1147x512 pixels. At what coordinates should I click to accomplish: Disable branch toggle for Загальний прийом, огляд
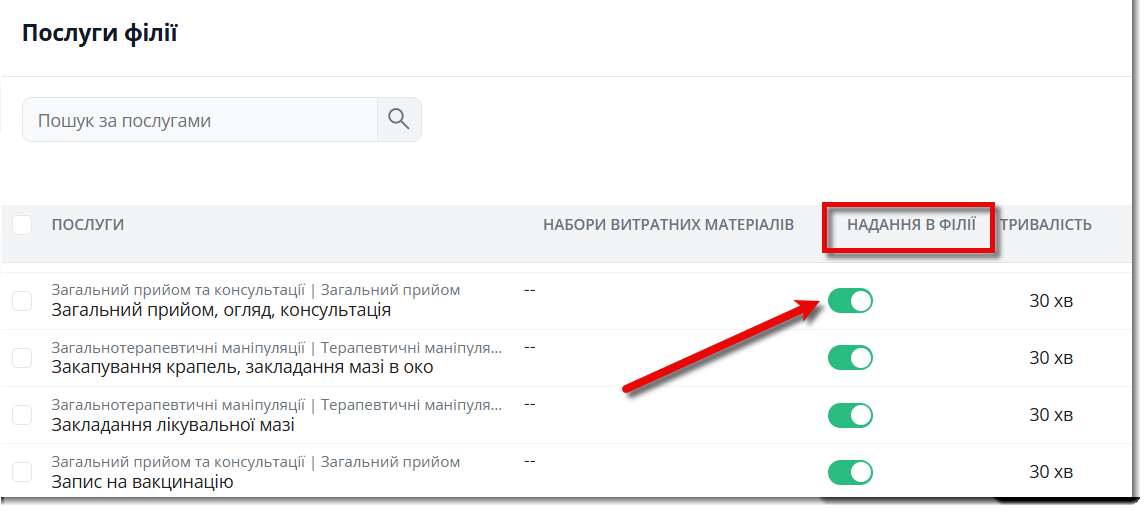pos(850,301)
